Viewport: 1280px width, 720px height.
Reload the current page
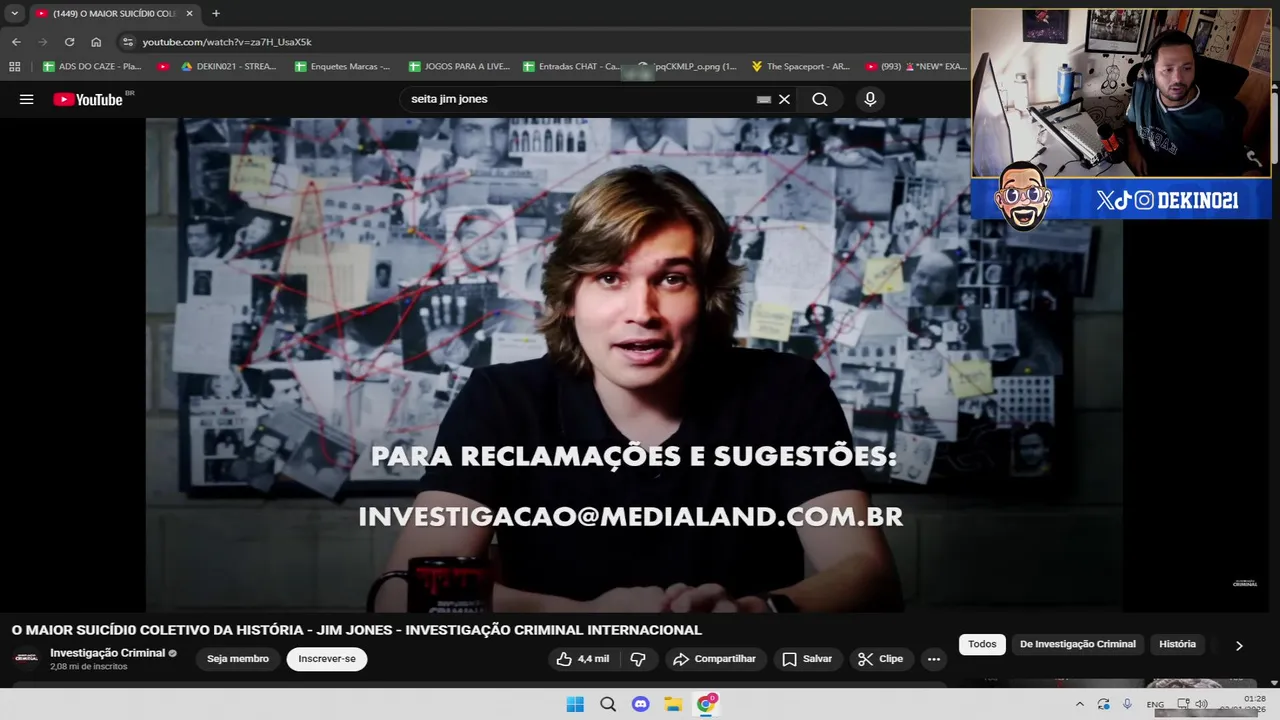(69, 42)
